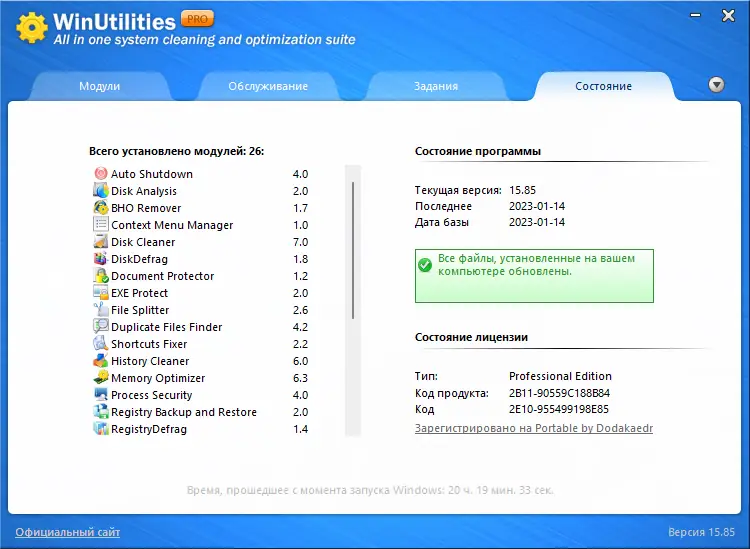Click Disk Cleaner version 7.0
Screen dimensions: 750x549
pyautogui.click(x=300, y=242)
